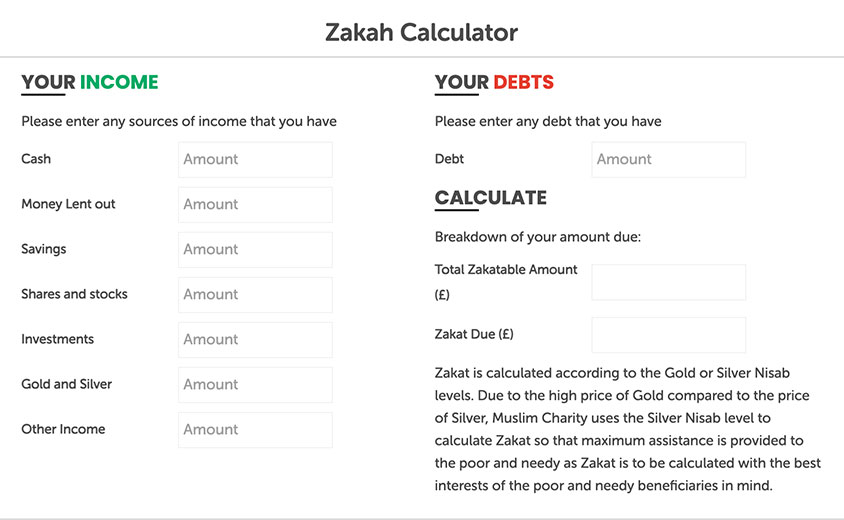Click the YOUR INCOME section heading
Image resolution: width=844 pixels, height=520 pixels.
coord(90,82)
